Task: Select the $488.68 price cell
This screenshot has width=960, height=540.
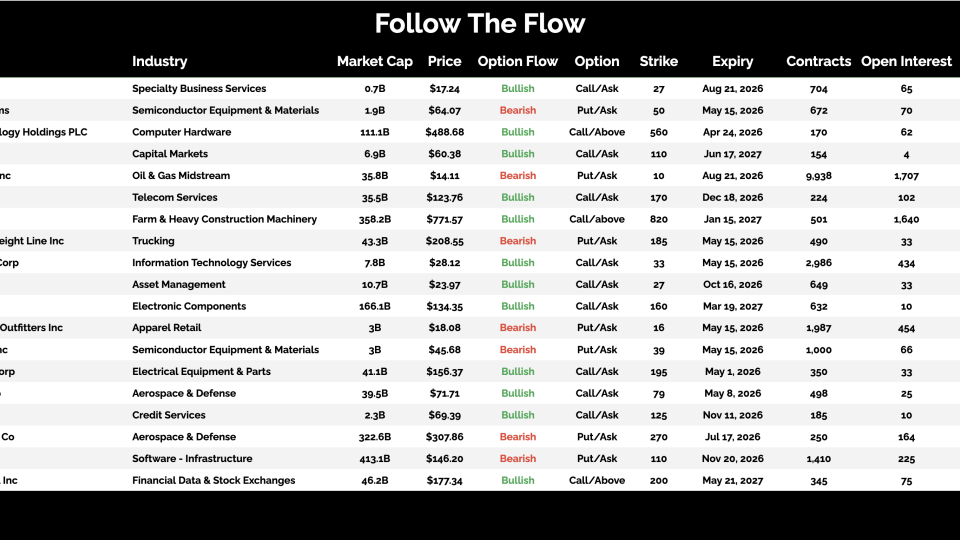Action: 445,132
